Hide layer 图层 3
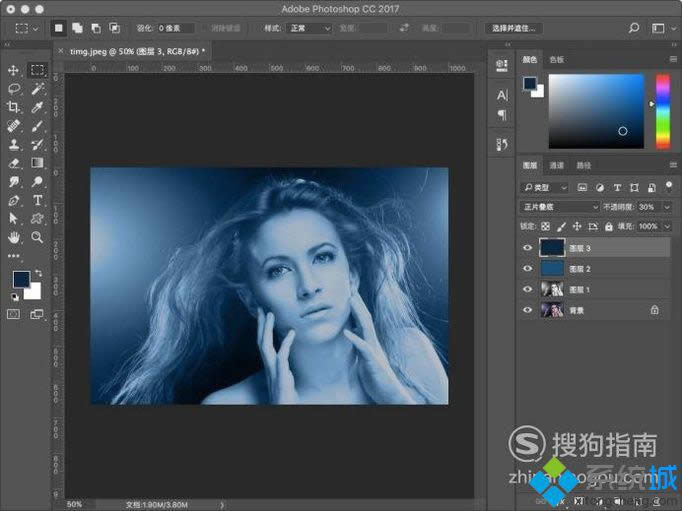This screenshot has width=682, height=511. 527,248
